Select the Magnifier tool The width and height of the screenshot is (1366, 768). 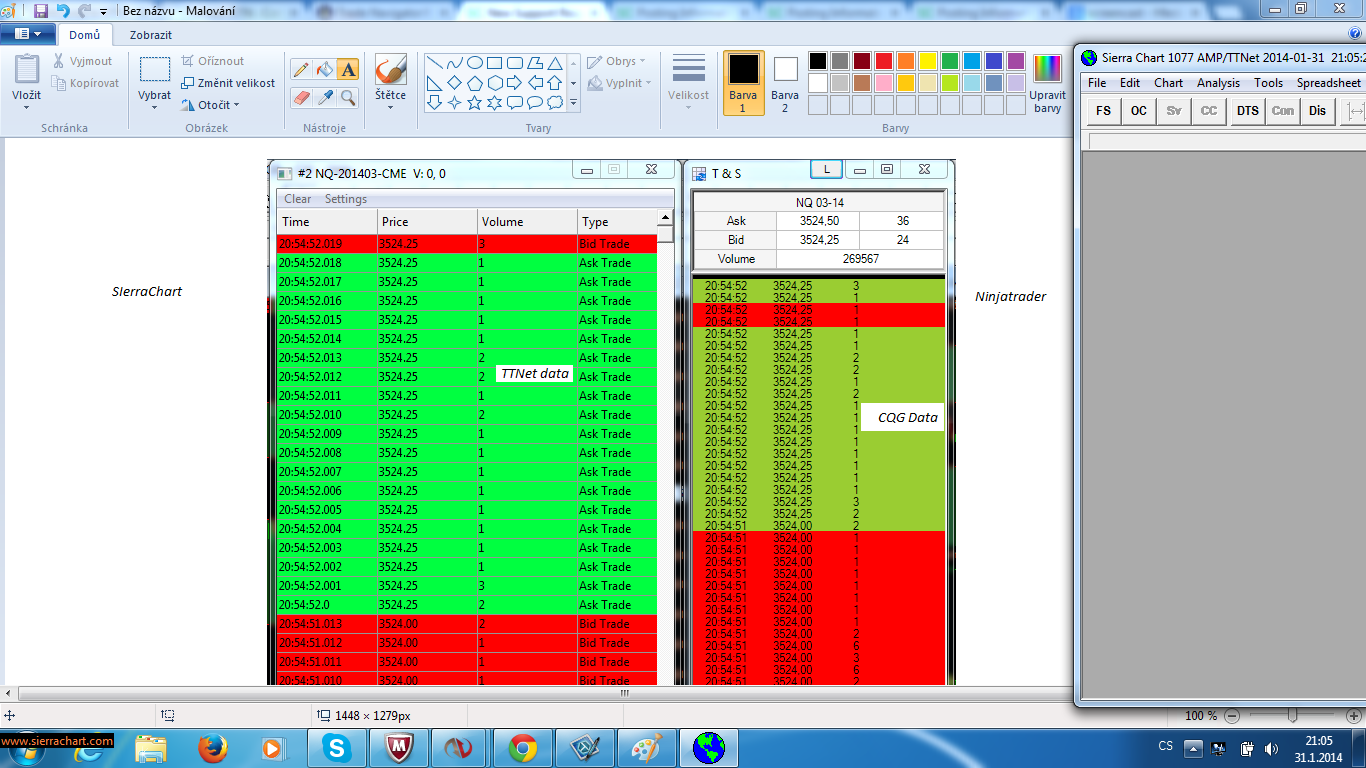click(x=348, y=97)
